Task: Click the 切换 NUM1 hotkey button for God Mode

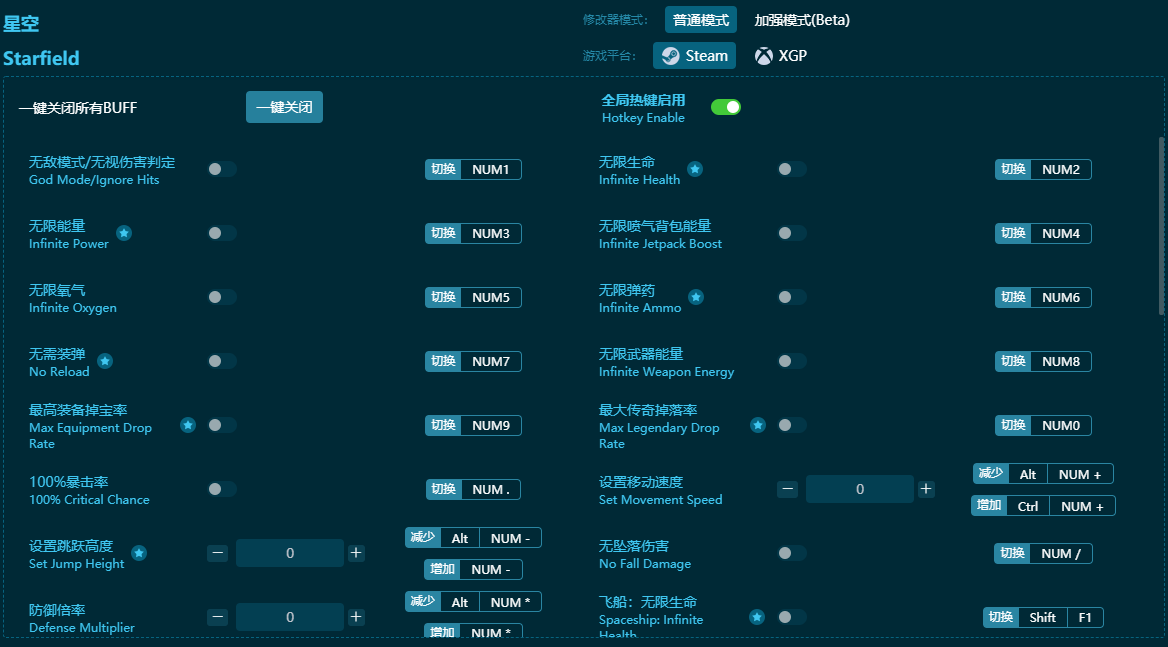Action: click(473, 169)
